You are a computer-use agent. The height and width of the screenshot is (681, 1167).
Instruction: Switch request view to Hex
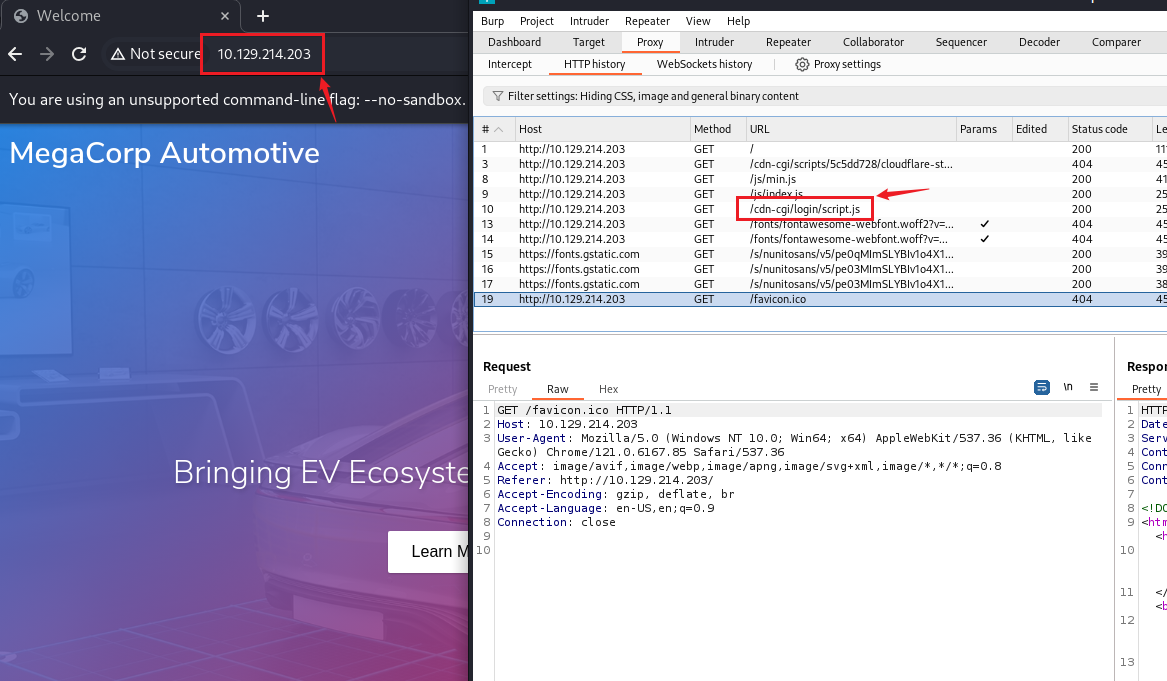608,389
